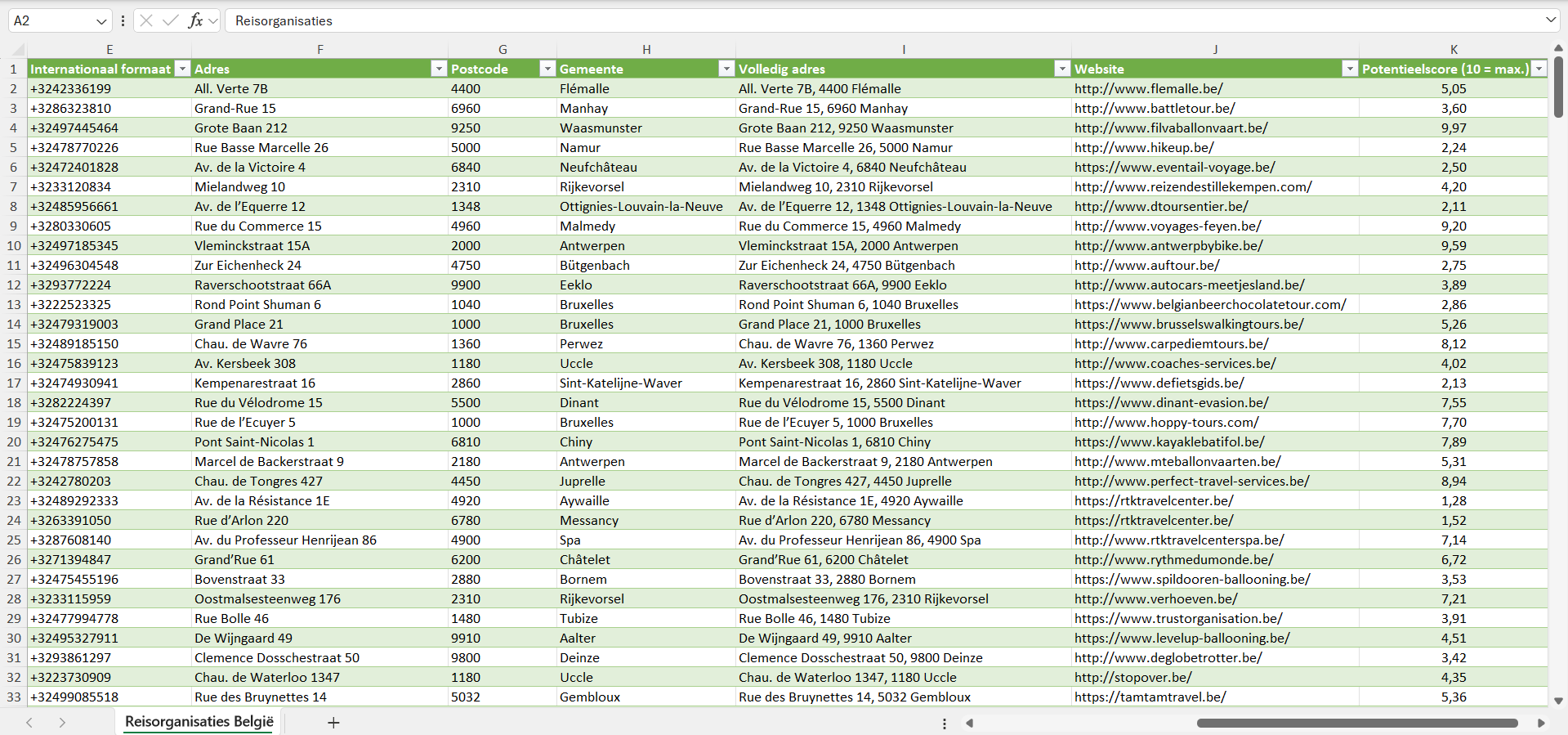Open the Name Box dropdown arrow

pyautogui.click(x=101, y=21)
